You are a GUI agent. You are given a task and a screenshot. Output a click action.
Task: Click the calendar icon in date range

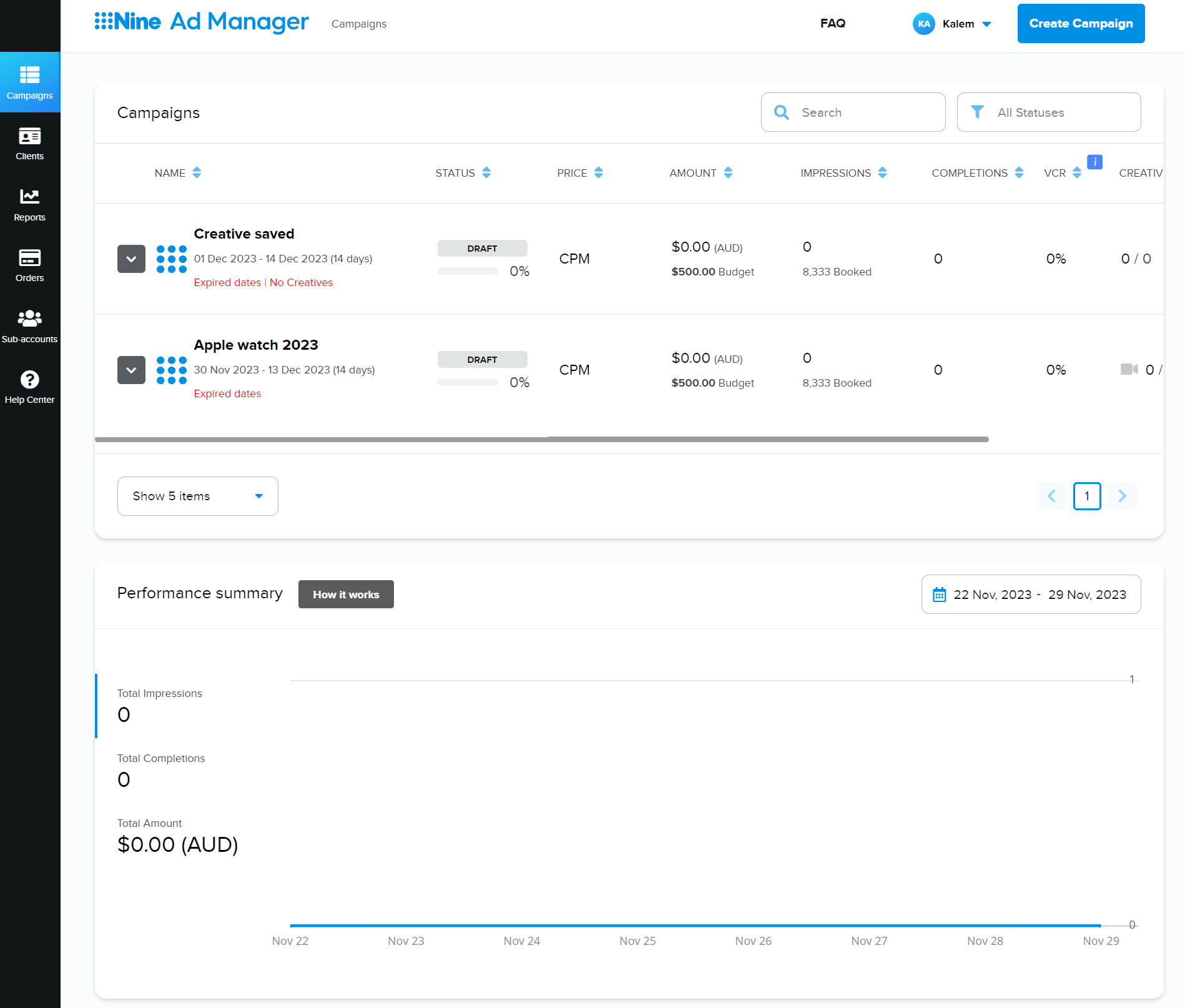coord(939,595)
